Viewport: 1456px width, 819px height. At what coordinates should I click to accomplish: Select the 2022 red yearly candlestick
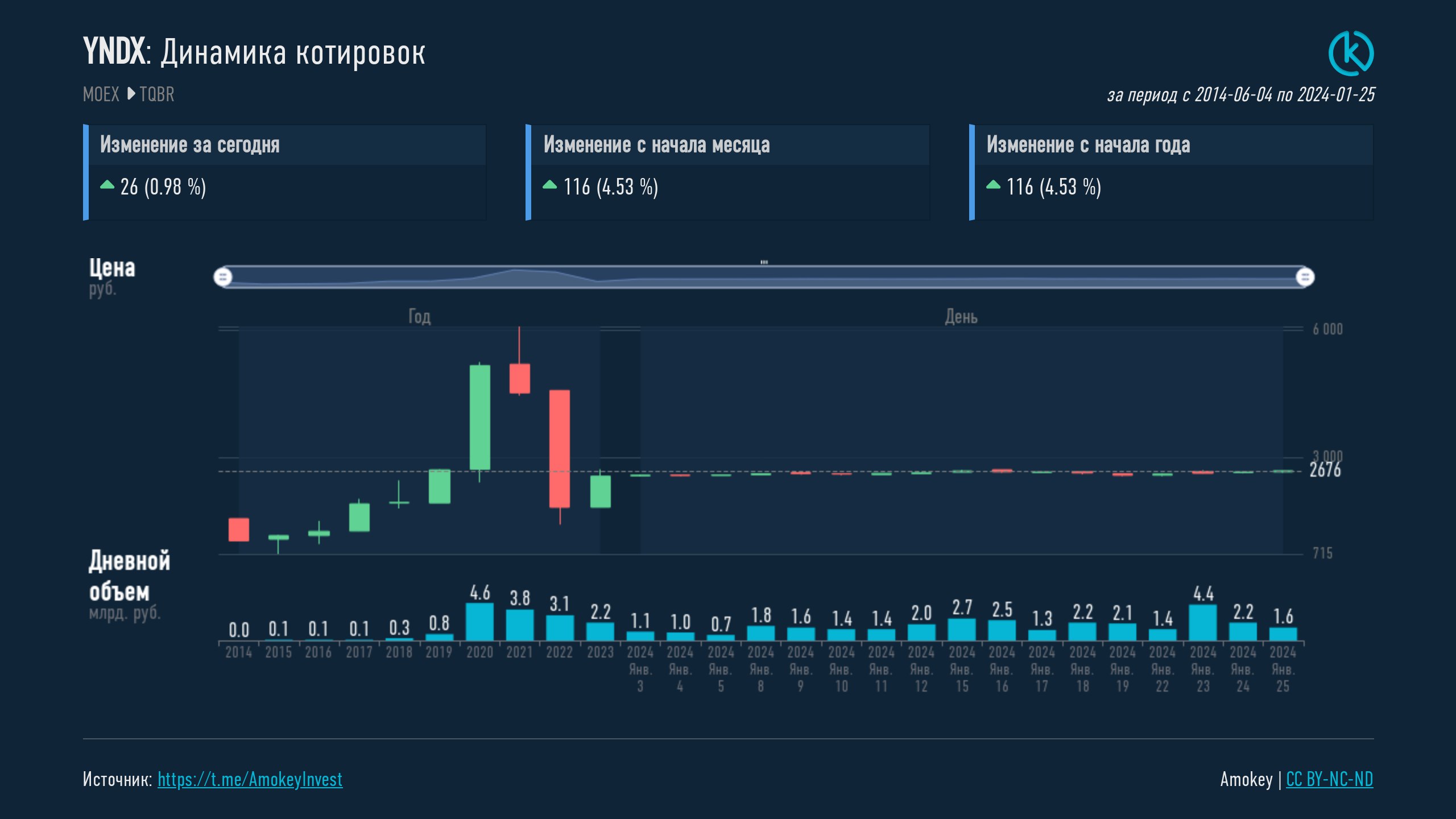tap(559, 449)
